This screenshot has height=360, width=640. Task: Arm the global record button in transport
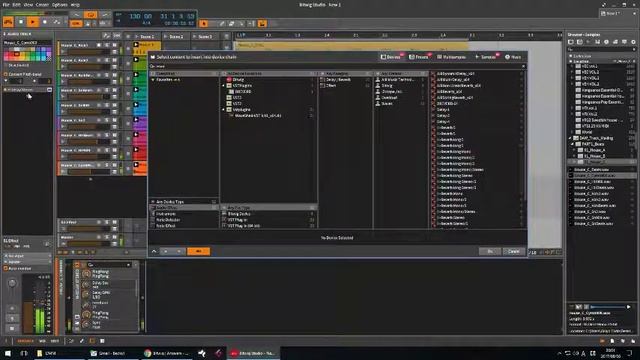point(45,22)
